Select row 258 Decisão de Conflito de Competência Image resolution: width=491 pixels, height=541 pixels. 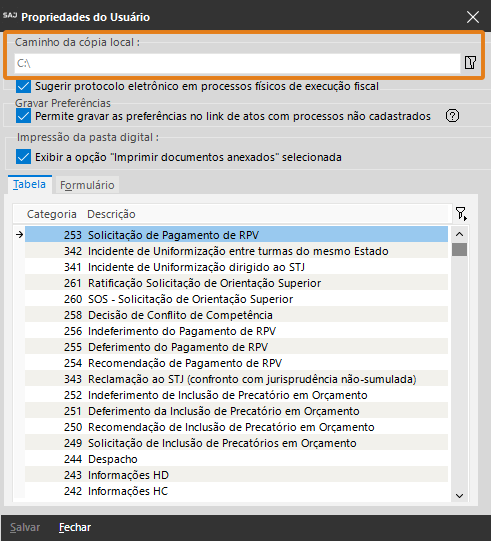pyautogui.click(x=236, y=315)
